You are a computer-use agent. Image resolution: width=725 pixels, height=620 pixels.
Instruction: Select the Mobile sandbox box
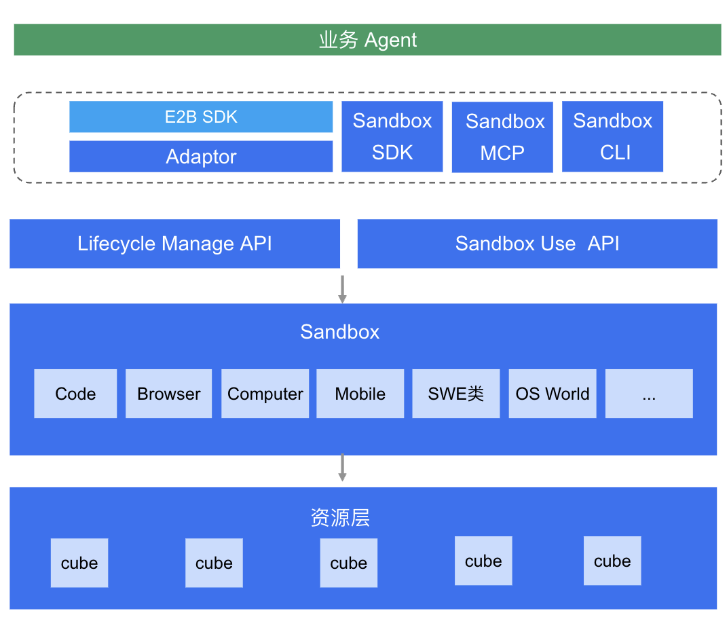tap(360, 394)
